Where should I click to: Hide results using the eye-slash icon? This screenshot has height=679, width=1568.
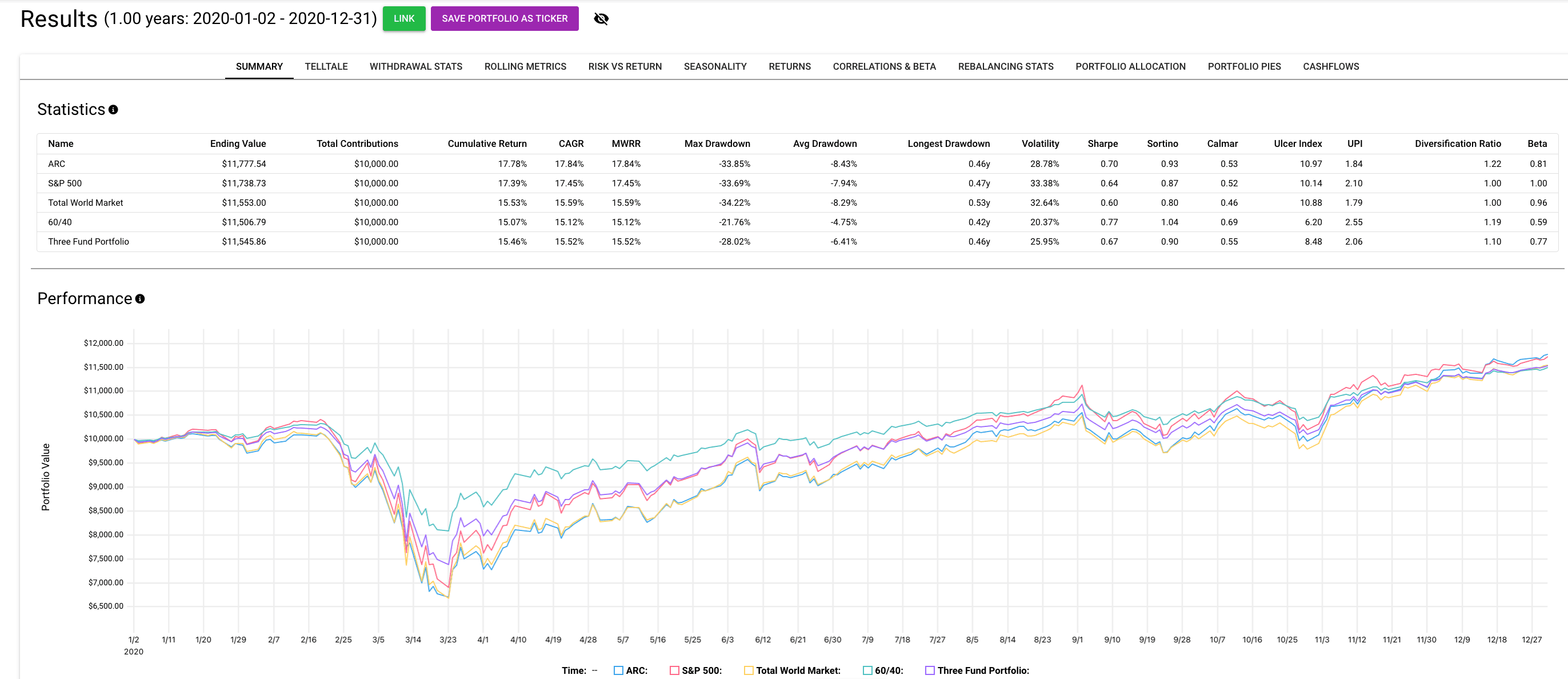601,18
